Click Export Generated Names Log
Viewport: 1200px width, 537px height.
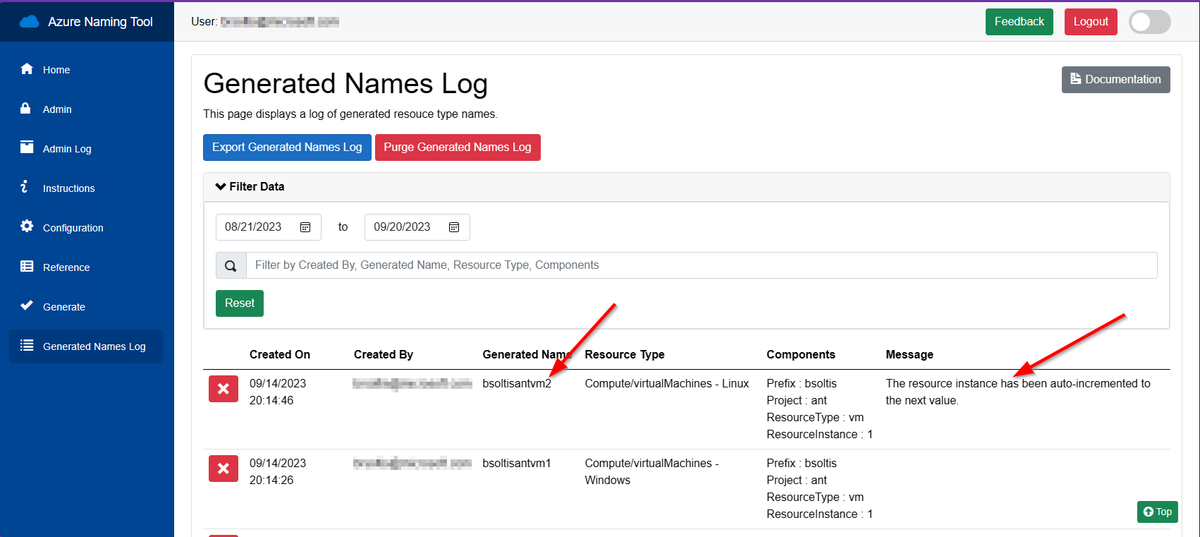click(287, 147)
